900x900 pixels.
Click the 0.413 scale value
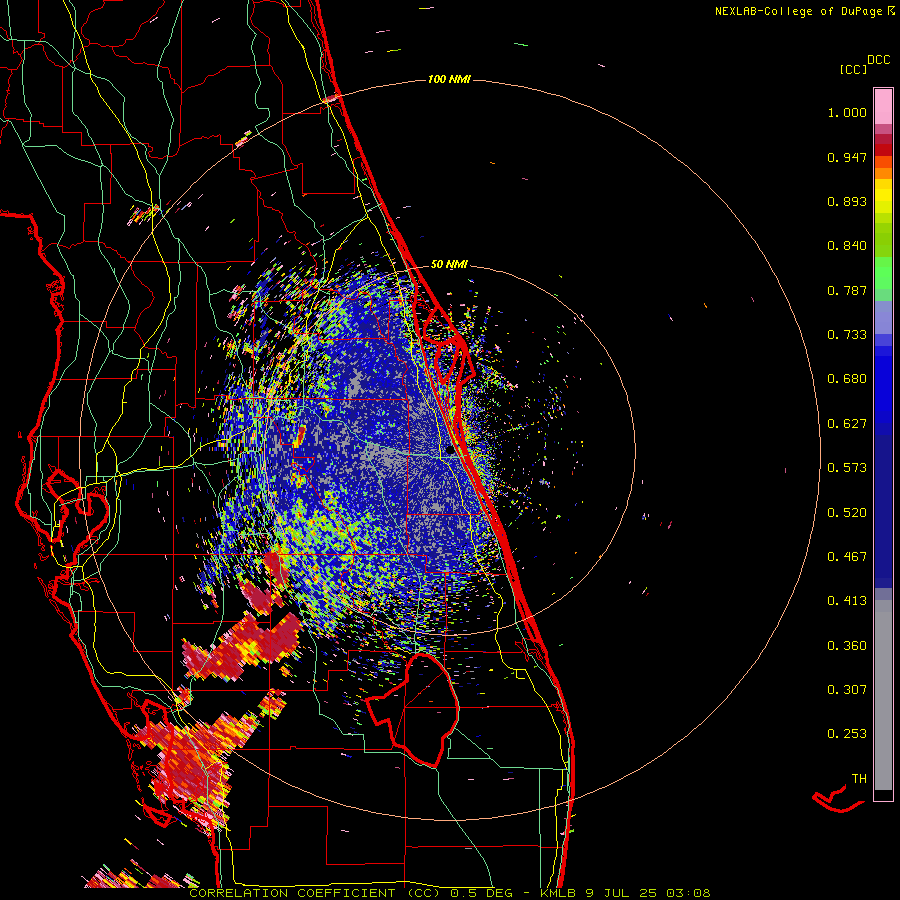[847, 601]
